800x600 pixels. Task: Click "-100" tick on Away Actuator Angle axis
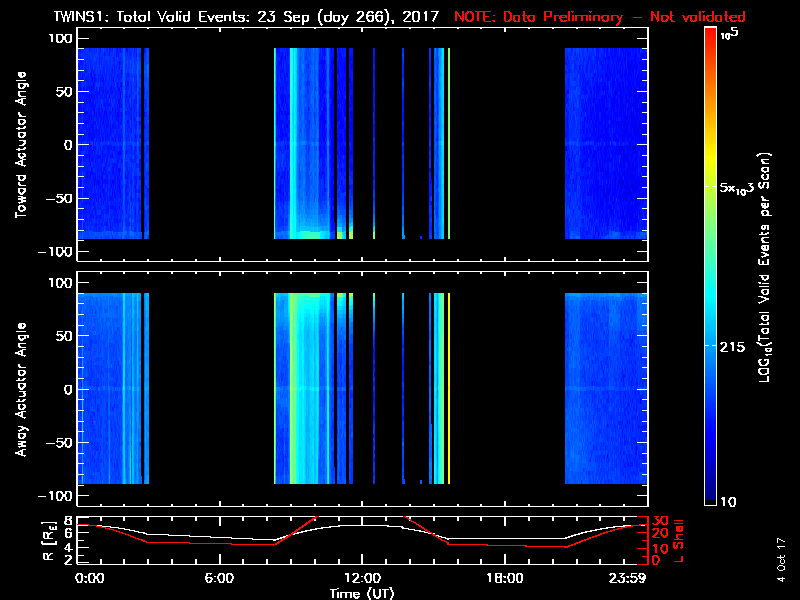[56, 496]
